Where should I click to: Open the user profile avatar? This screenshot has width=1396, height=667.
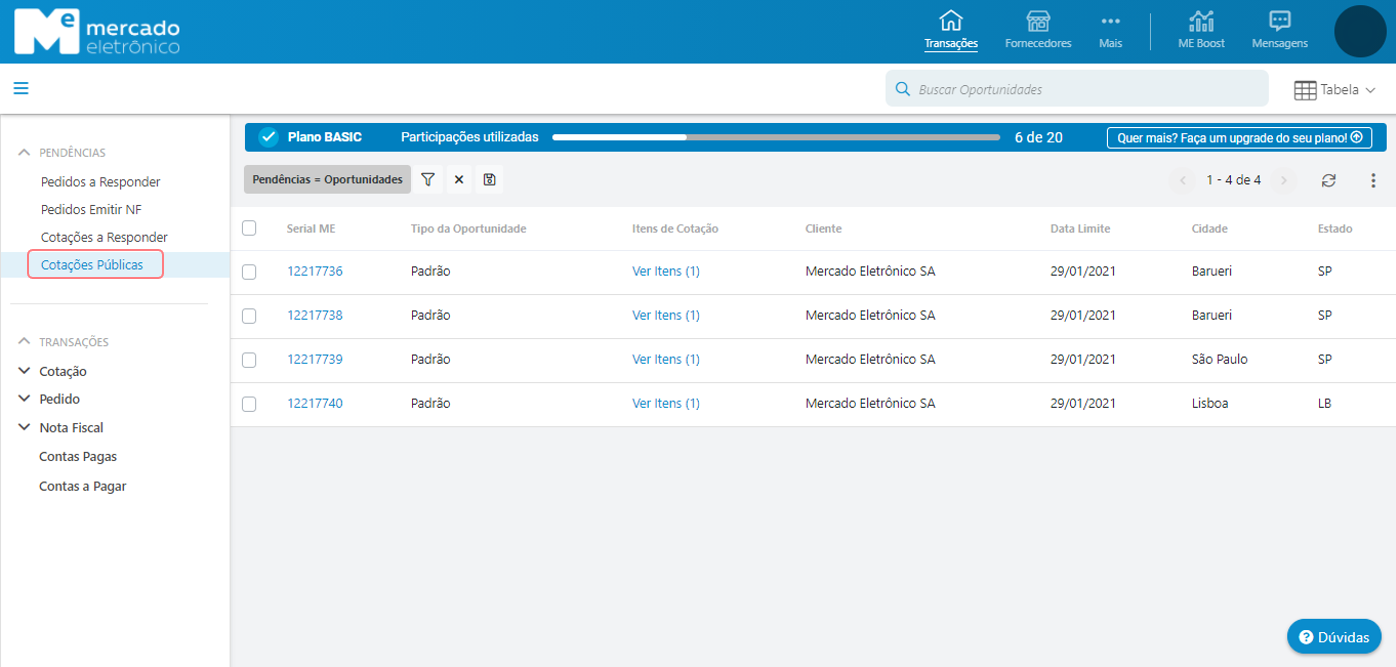pos(1360,31)
